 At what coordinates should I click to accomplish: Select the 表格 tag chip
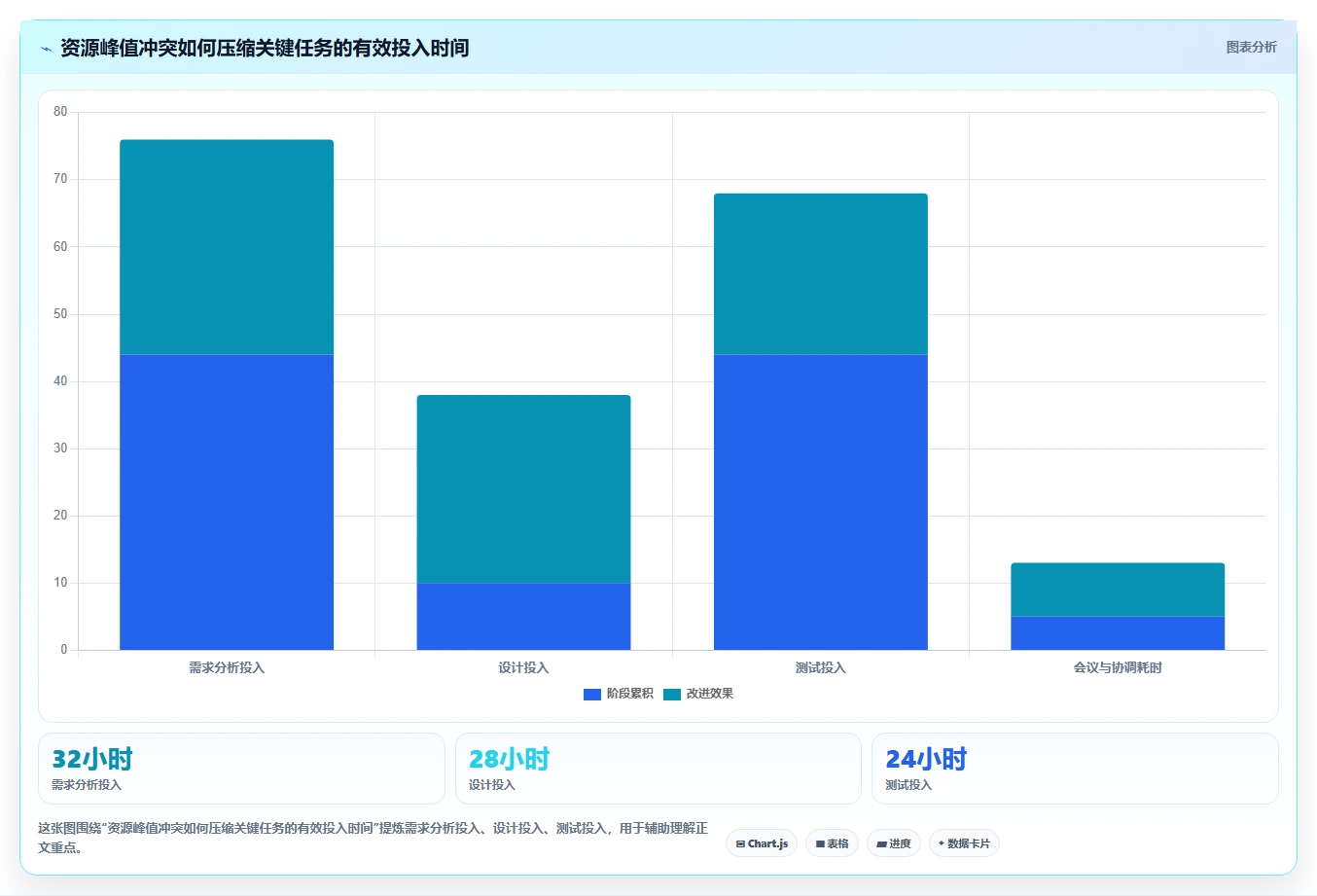[x=832, y=843]
